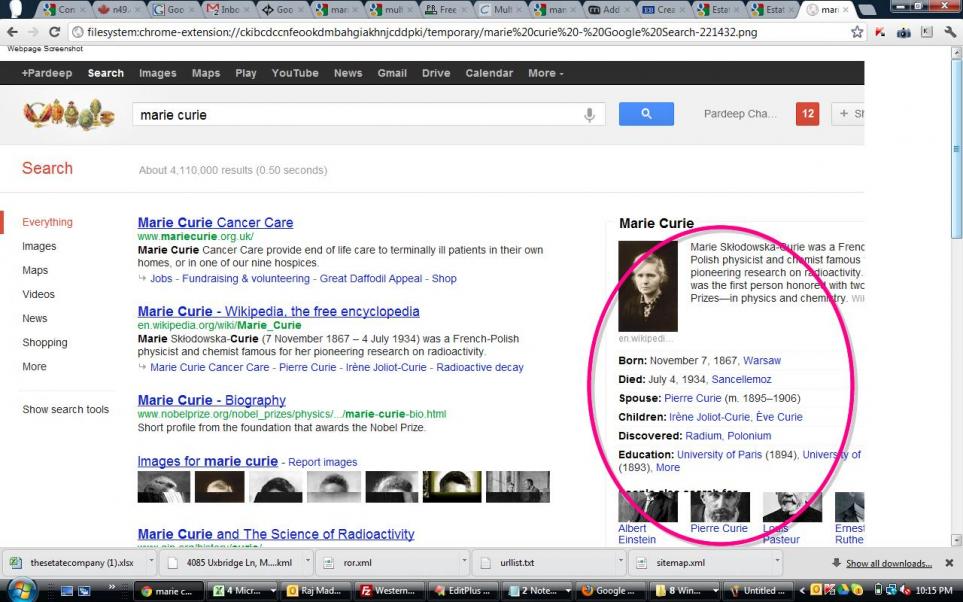The height and width of the screenshot is (602, 963).
Task: Open the Windows Start menu
Action: click(22, 590)
